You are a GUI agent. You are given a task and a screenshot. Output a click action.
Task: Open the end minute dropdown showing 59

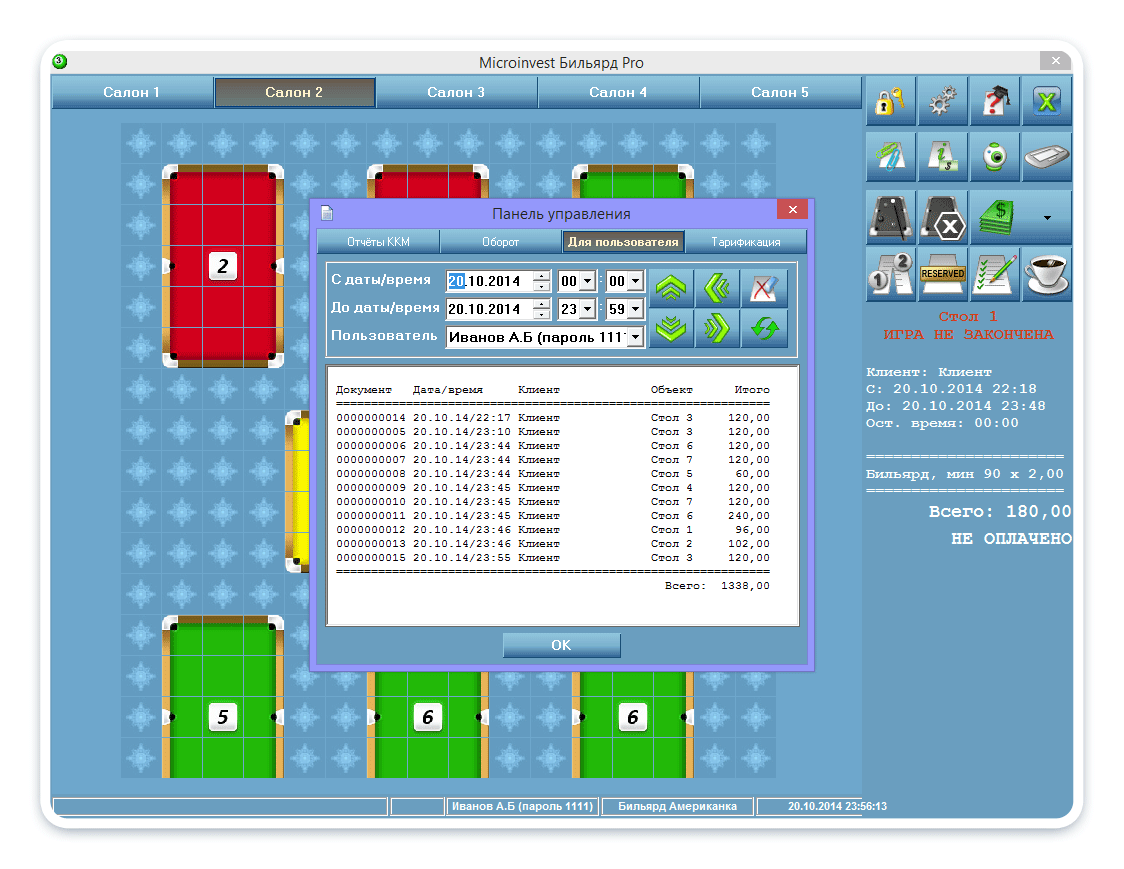coord(635,310)
